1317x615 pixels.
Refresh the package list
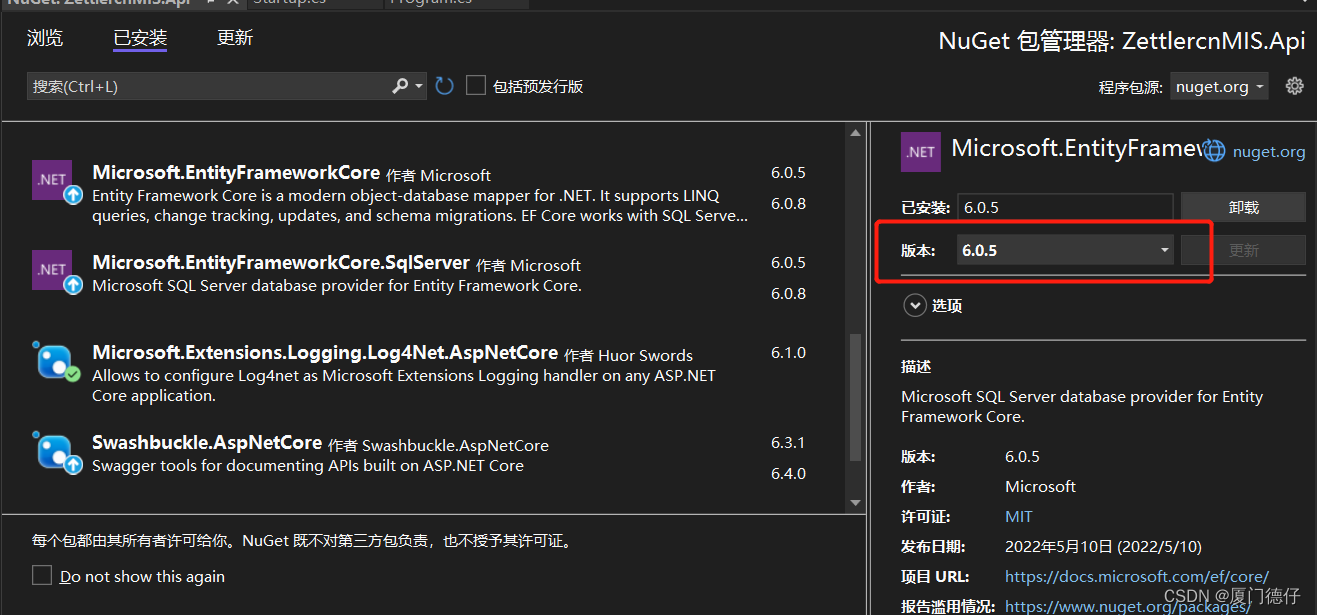point(445,86)
